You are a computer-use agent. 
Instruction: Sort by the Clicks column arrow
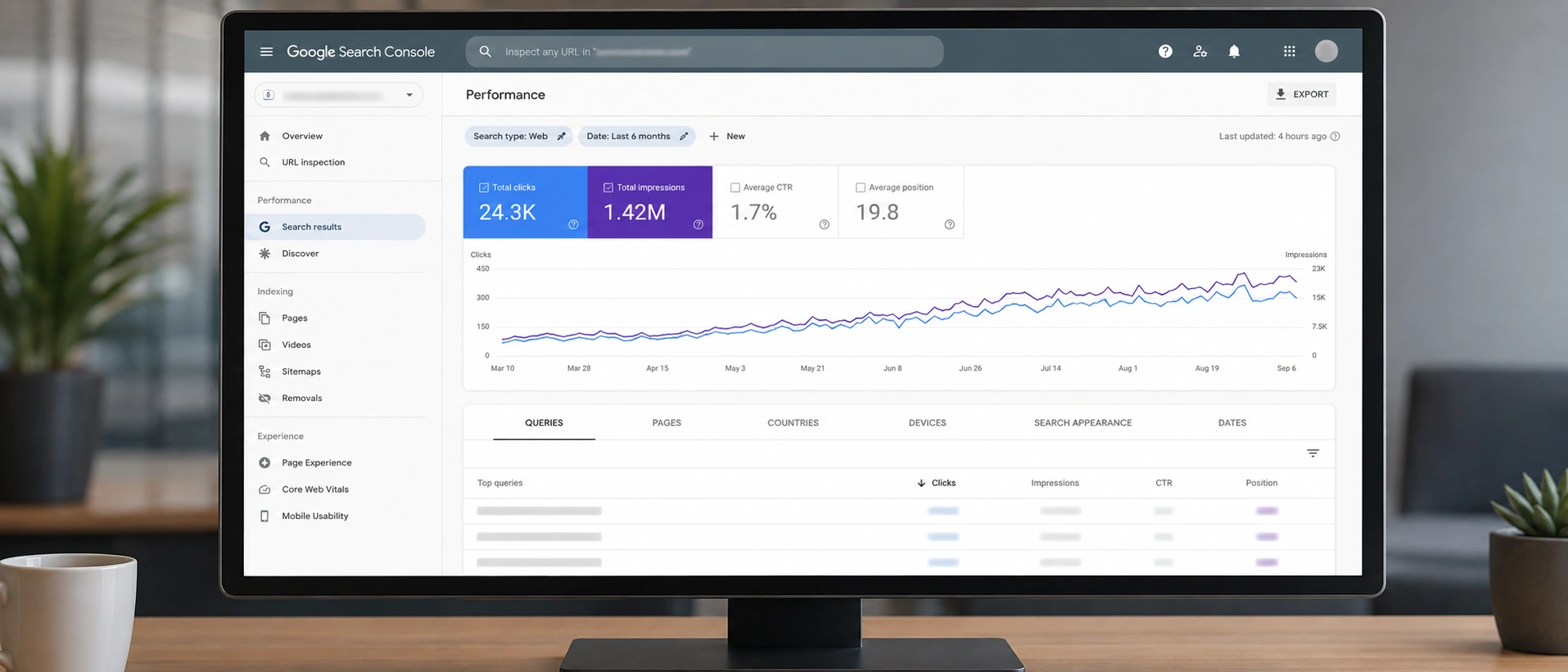click(x=921, y=483)
